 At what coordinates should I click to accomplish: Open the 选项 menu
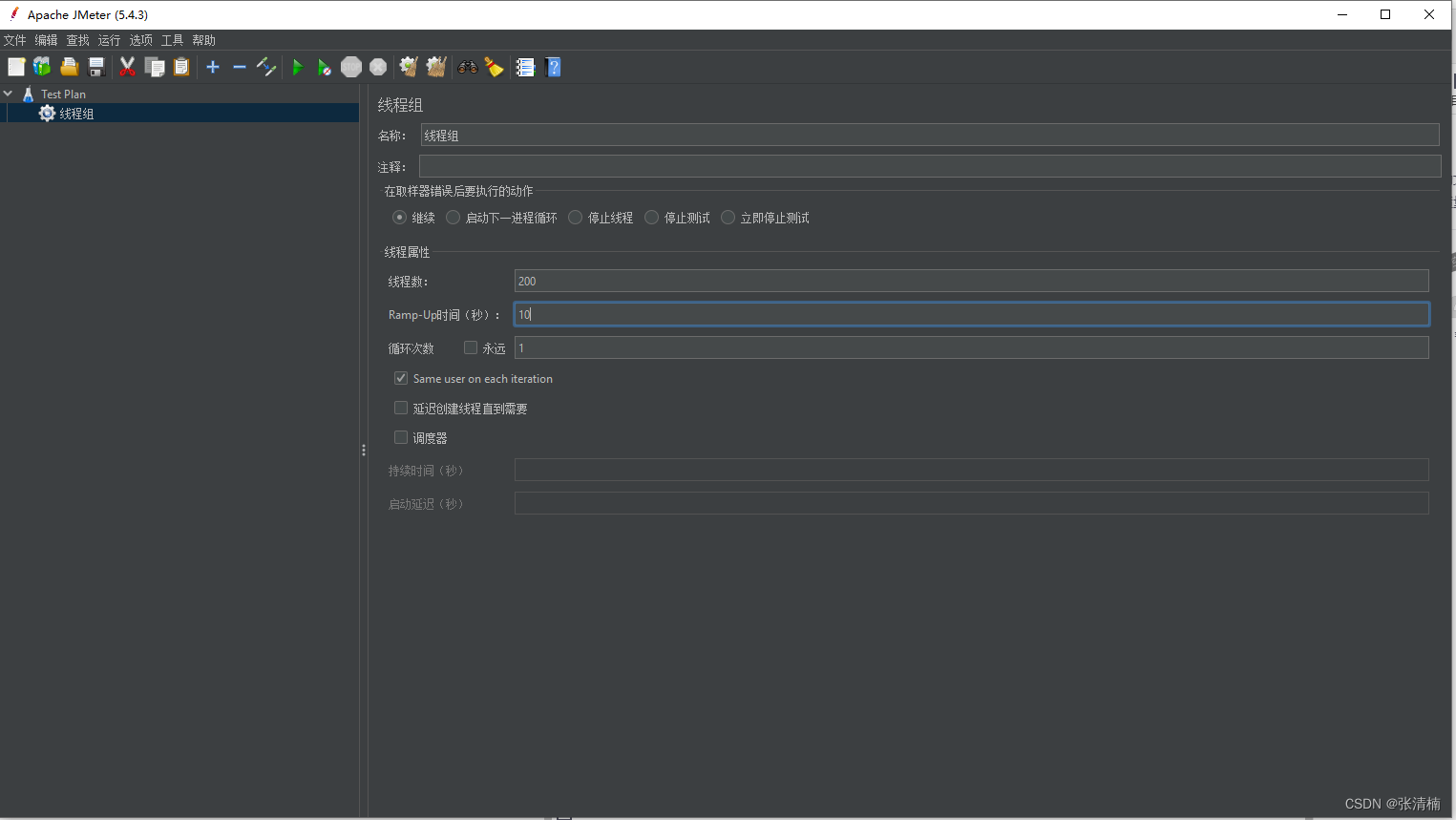[140, 40]
